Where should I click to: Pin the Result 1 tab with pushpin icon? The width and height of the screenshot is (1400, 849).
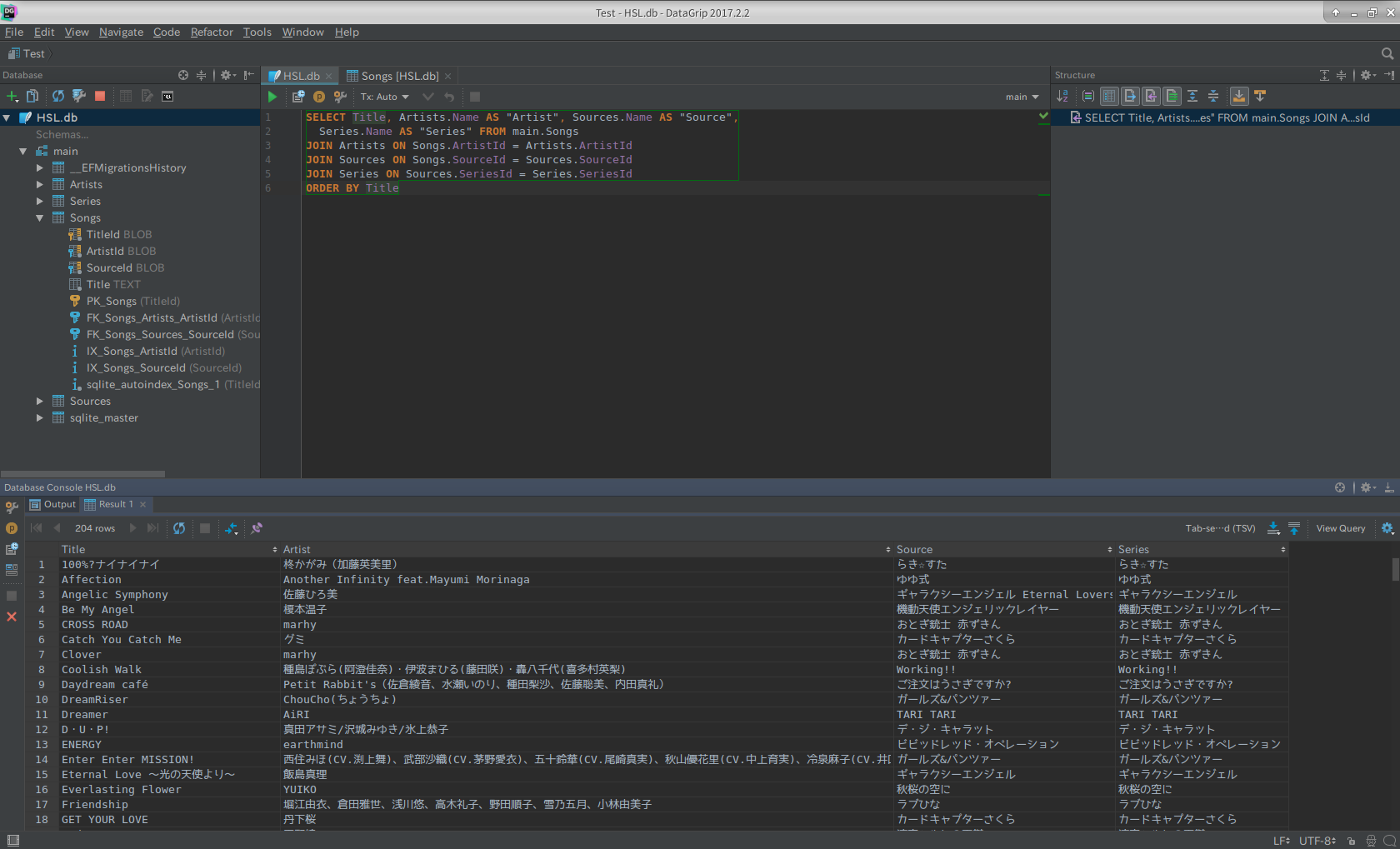click(257, 528)
